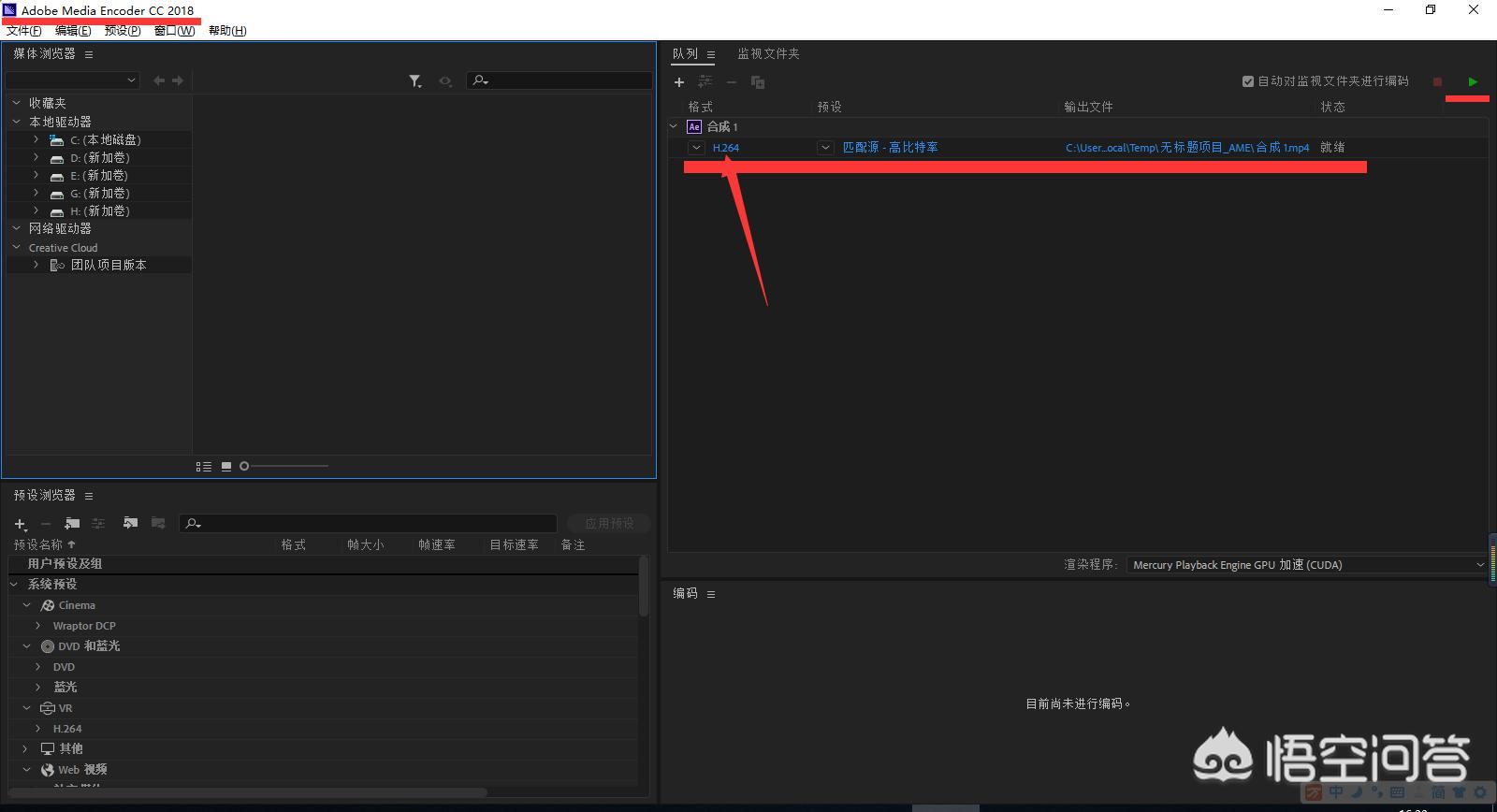Click the red stop queue button

click(x=1438, y=82)
